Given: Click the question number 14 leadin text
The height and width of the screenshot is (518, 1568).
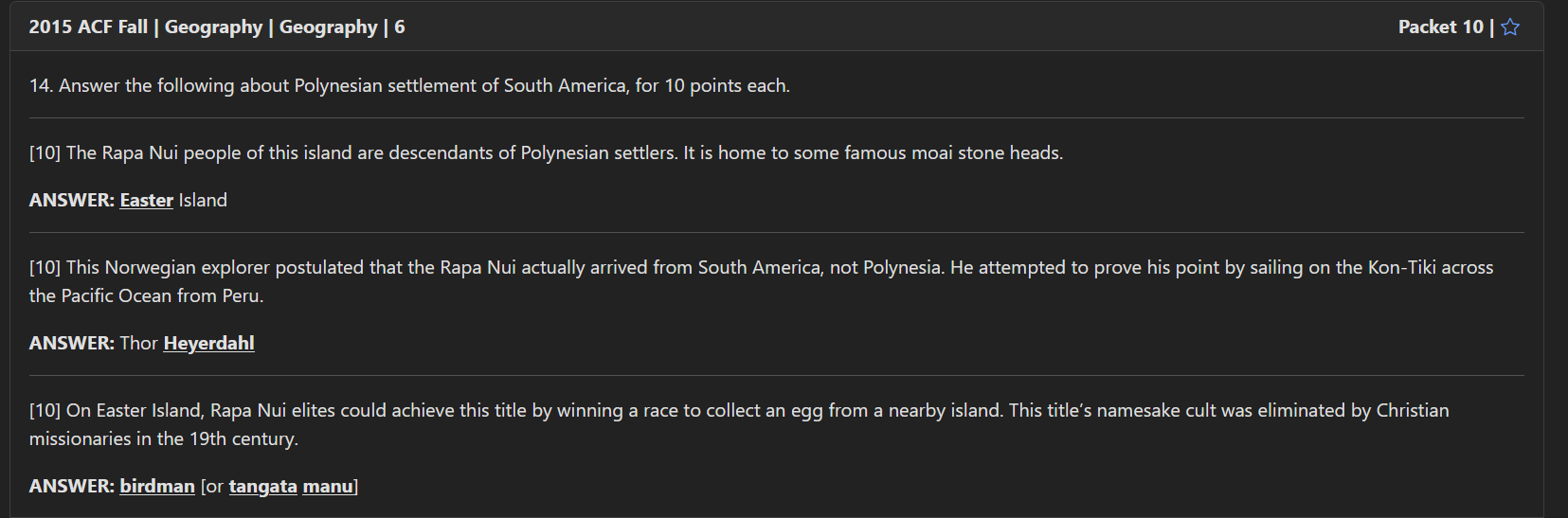Looking at the screenshot, I should point(409,86).
